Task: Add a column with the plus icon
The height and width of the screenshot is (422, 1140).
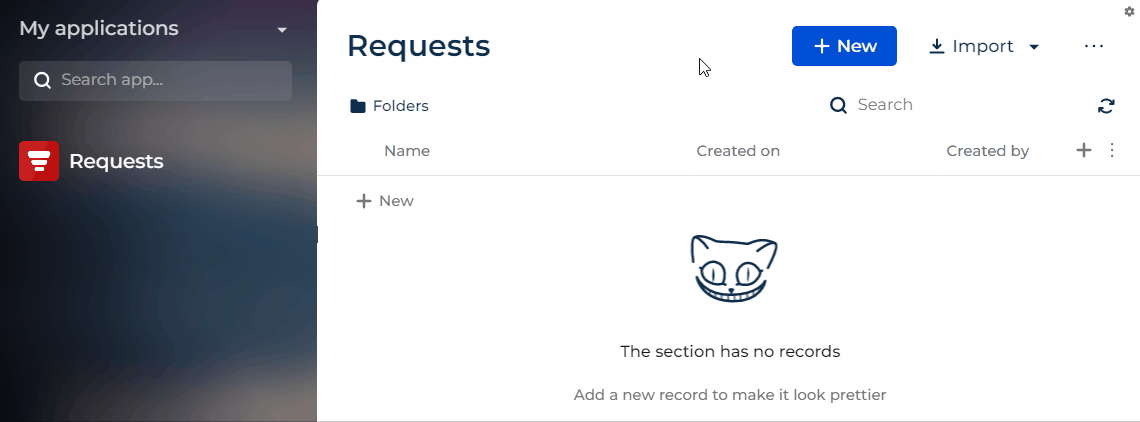Action: 1083,150
